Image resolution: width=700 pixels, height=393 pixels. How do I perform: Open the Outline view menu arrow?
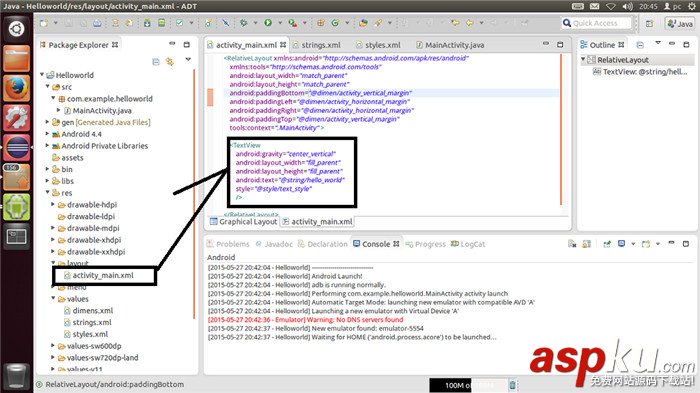[658, 43]
